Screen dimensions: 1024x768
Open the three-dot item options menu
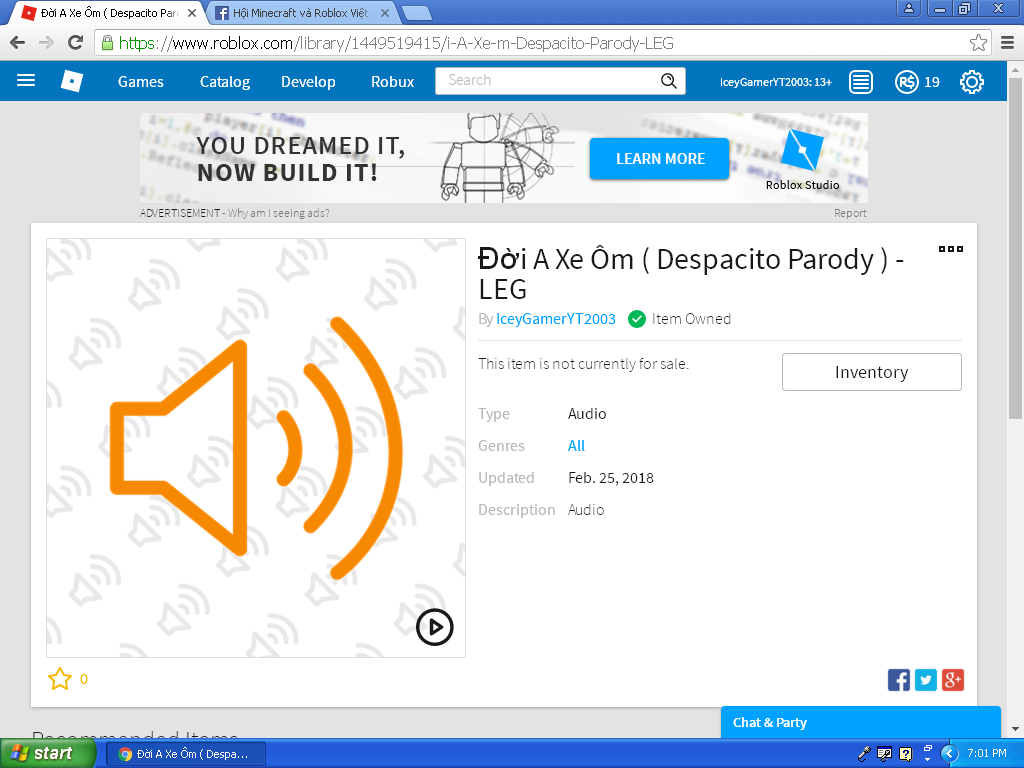(950, 249)
